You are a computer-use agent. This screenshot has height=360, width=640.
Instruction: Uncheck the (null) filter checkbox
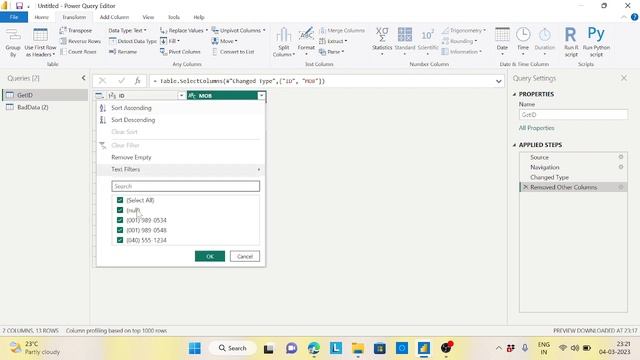120,210
